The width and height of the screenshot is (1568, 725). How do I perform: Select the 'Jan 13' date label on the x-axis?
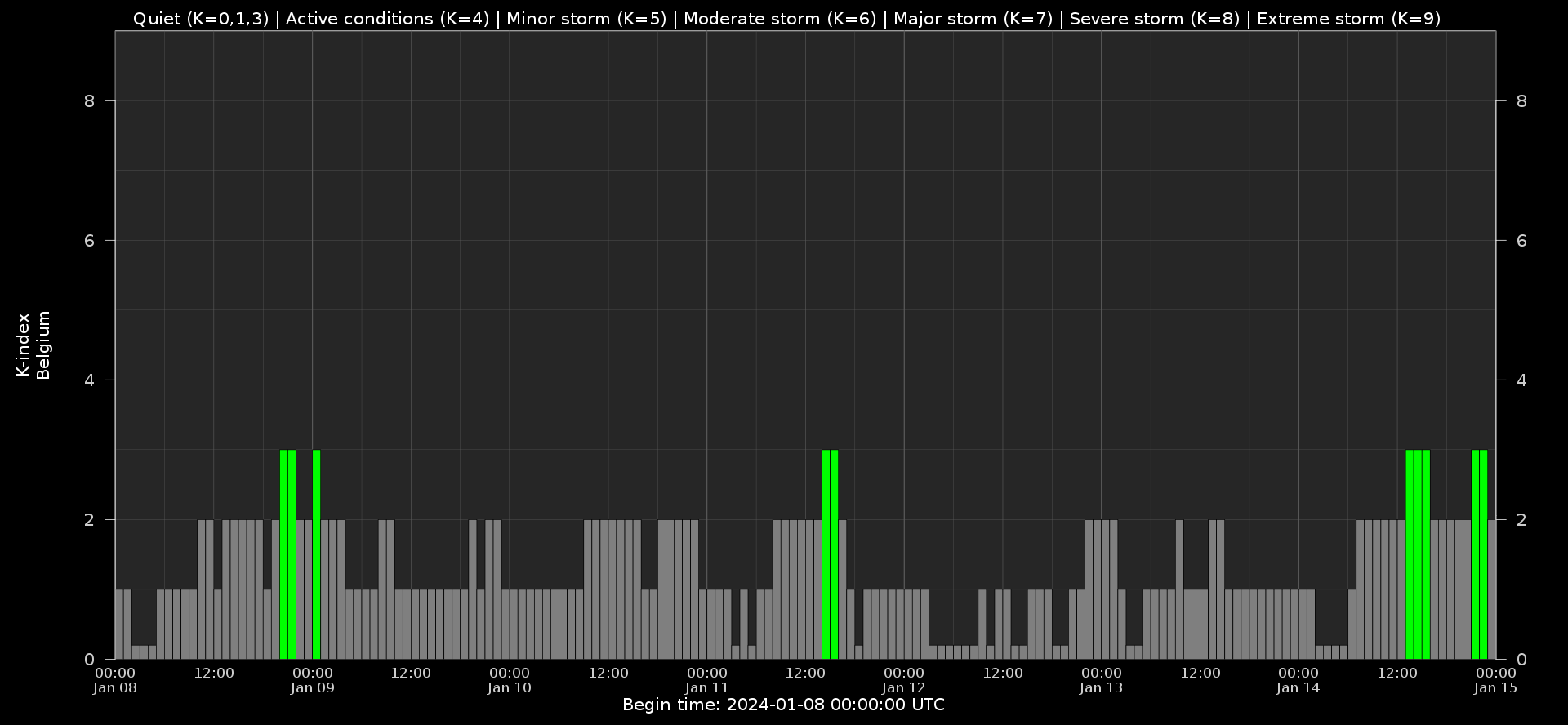1102,687
